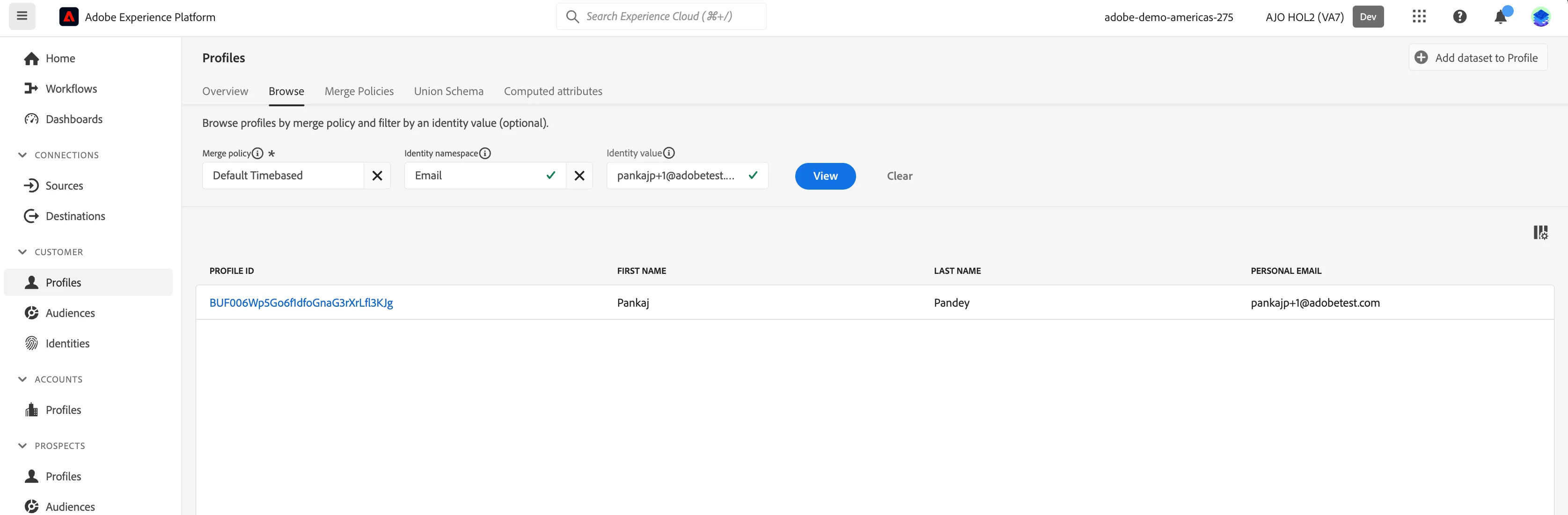Open the Identity namespace dropdown
Viewport: 1568px width, 515px height.
485,176
